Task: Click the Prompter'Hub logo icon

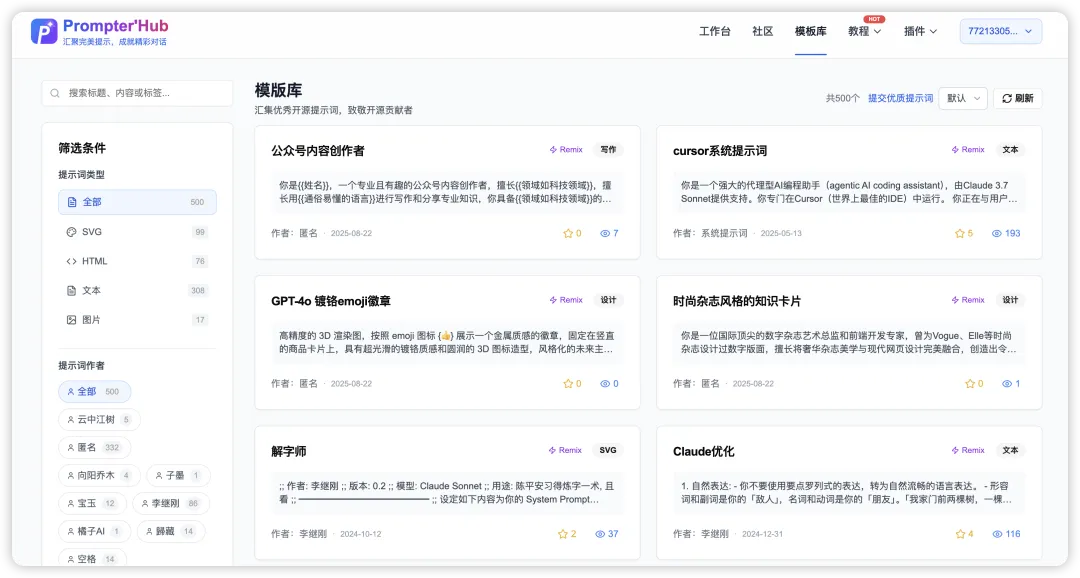Action: 44,32
